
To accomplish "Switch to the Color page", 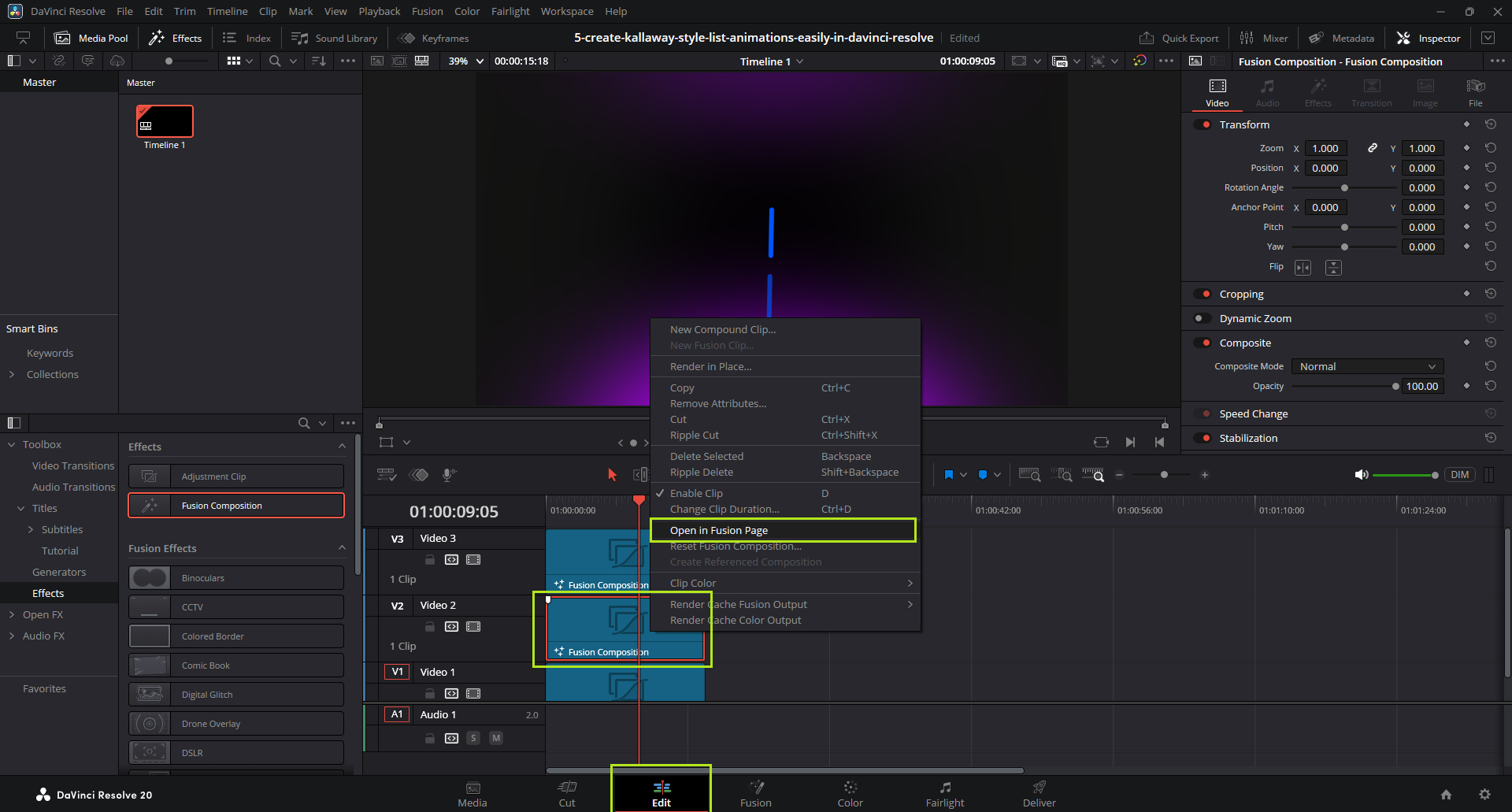I will [850, 793].
